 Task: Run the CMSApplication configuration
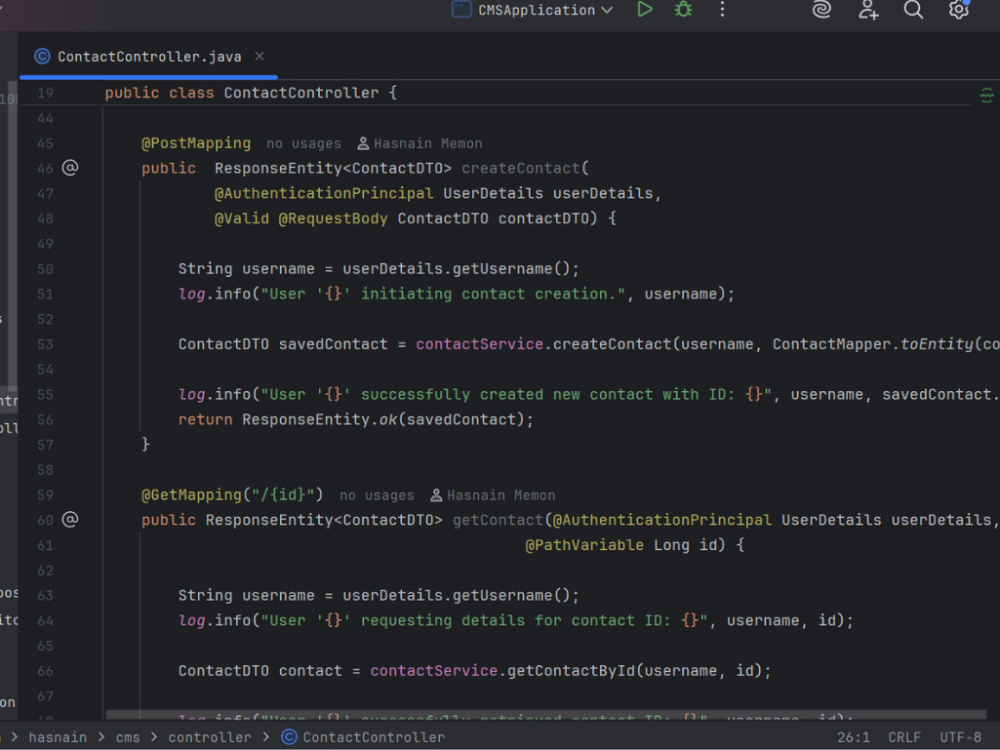tap(645, 10)
